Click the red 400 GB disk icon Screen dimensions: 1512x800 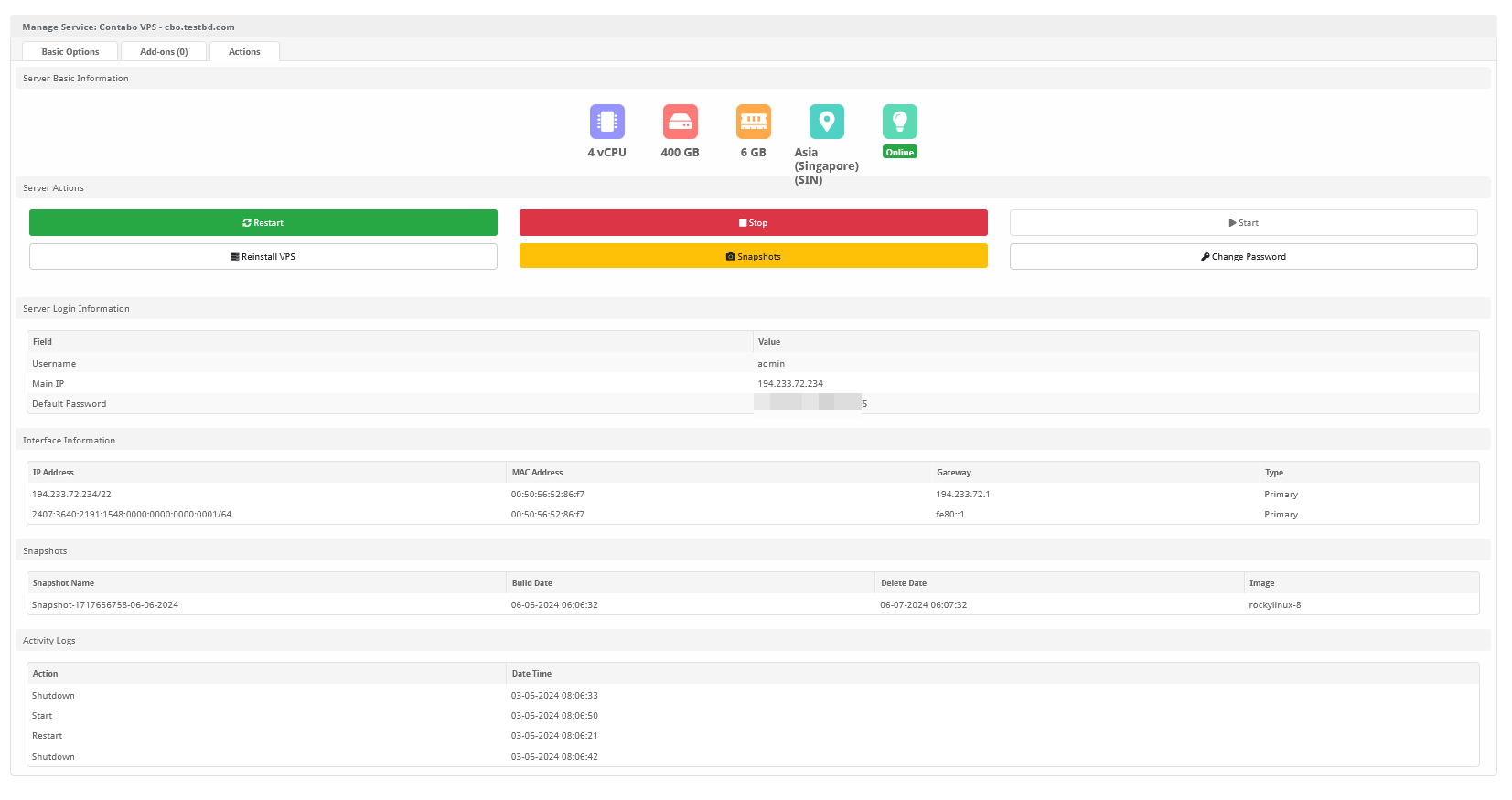tap(680, 122)
